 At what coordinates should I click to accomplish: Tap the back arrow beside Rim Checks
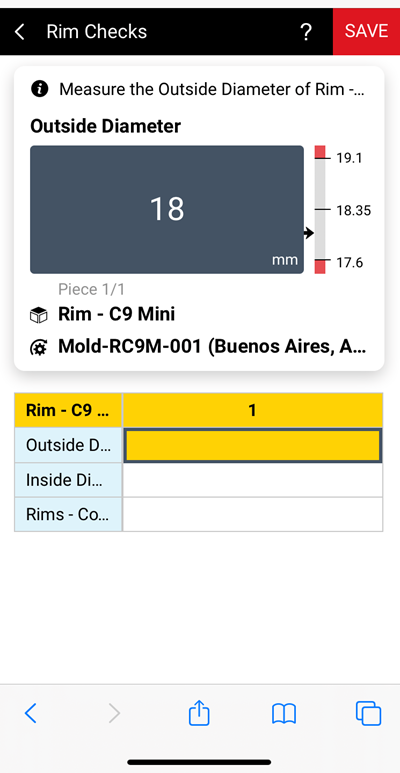click(19, 32)
